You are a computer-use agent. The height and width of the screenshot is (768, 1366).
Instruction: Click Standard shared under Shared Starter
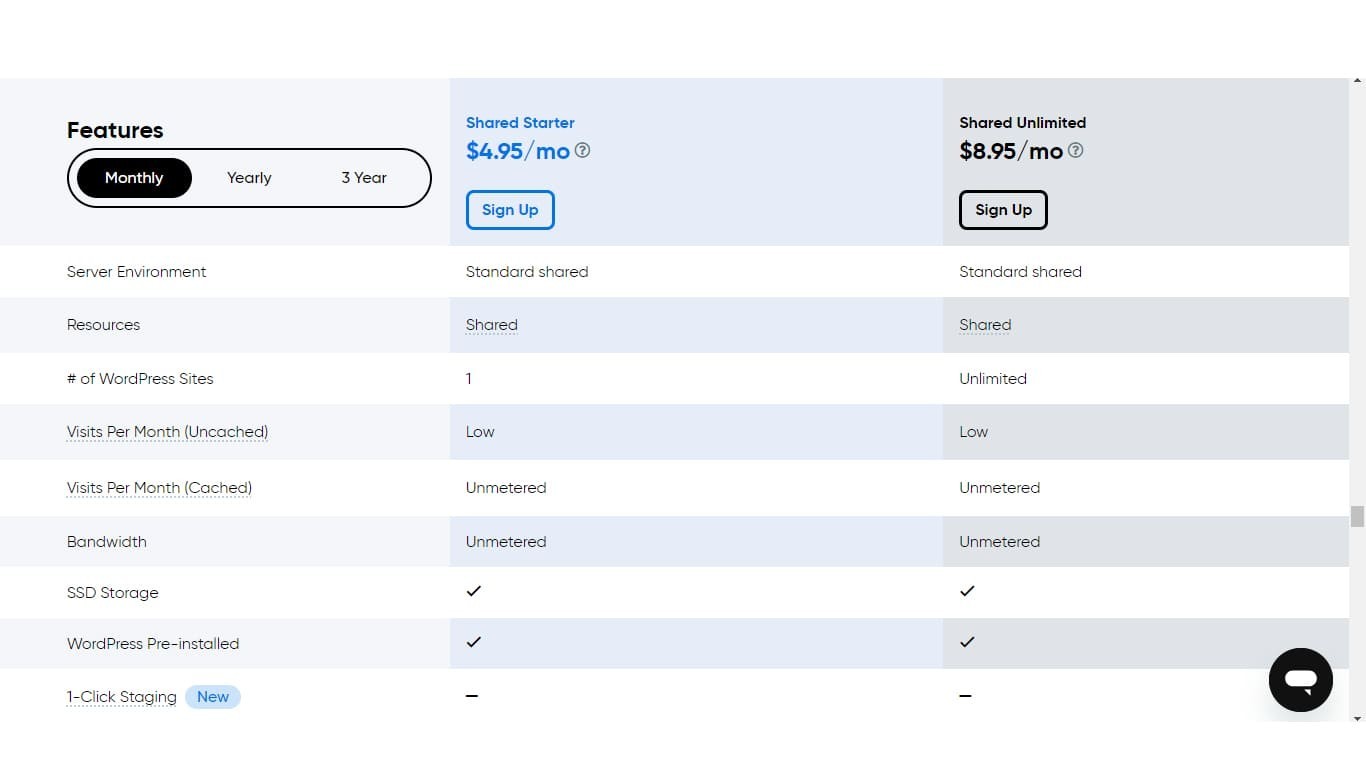[527, 272]
